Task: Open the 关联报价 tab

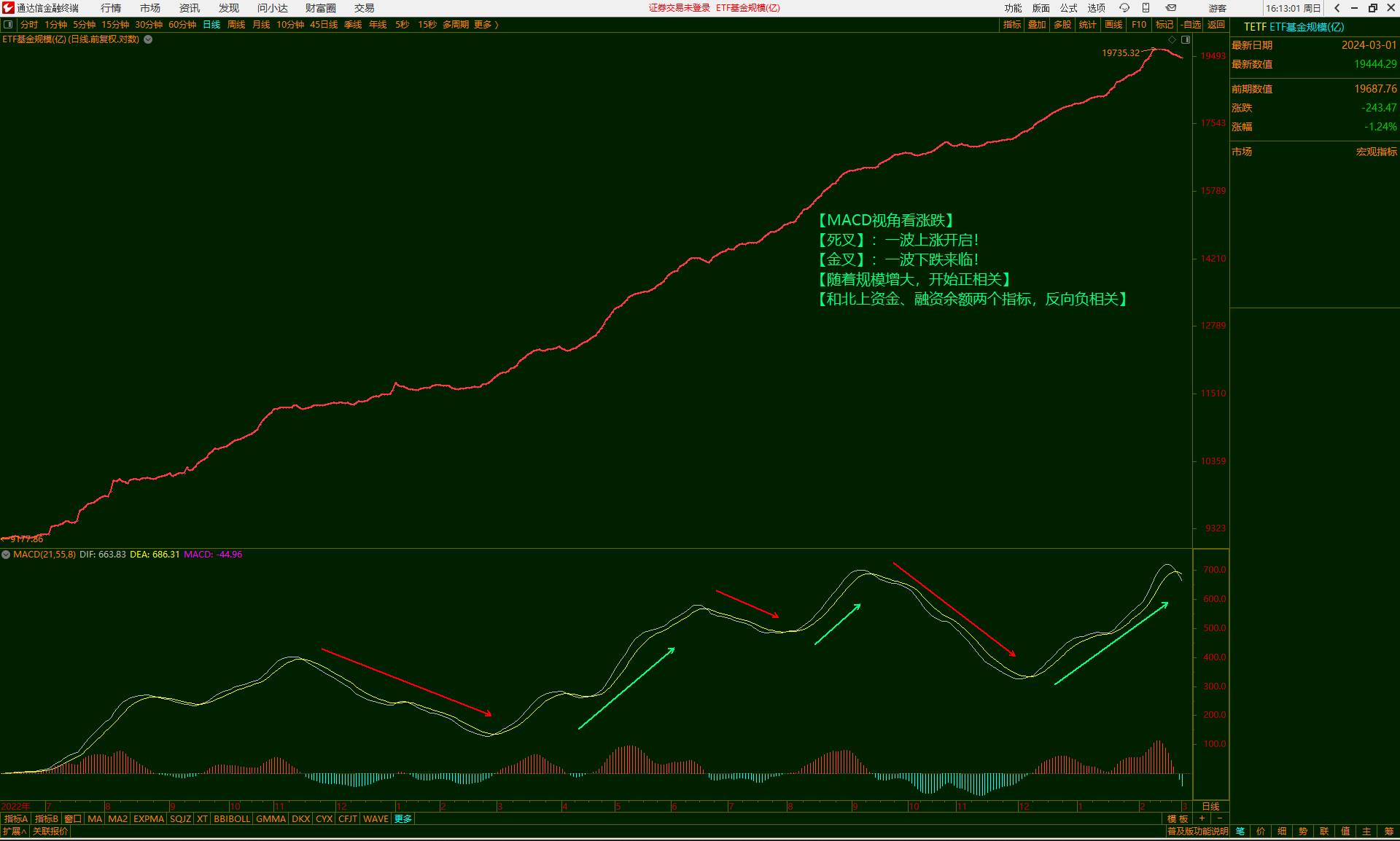Action: tap(50, 831)
